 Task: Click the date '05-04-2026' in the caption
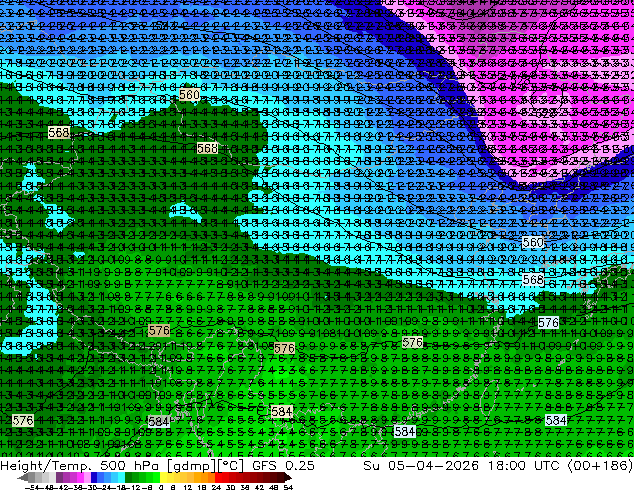click(433, 465)
